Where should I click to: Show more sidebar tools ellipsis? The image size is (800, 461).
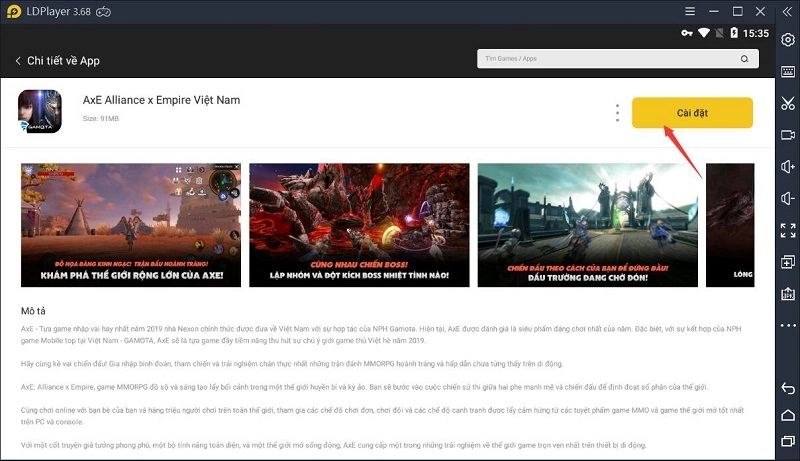[788, 325]
